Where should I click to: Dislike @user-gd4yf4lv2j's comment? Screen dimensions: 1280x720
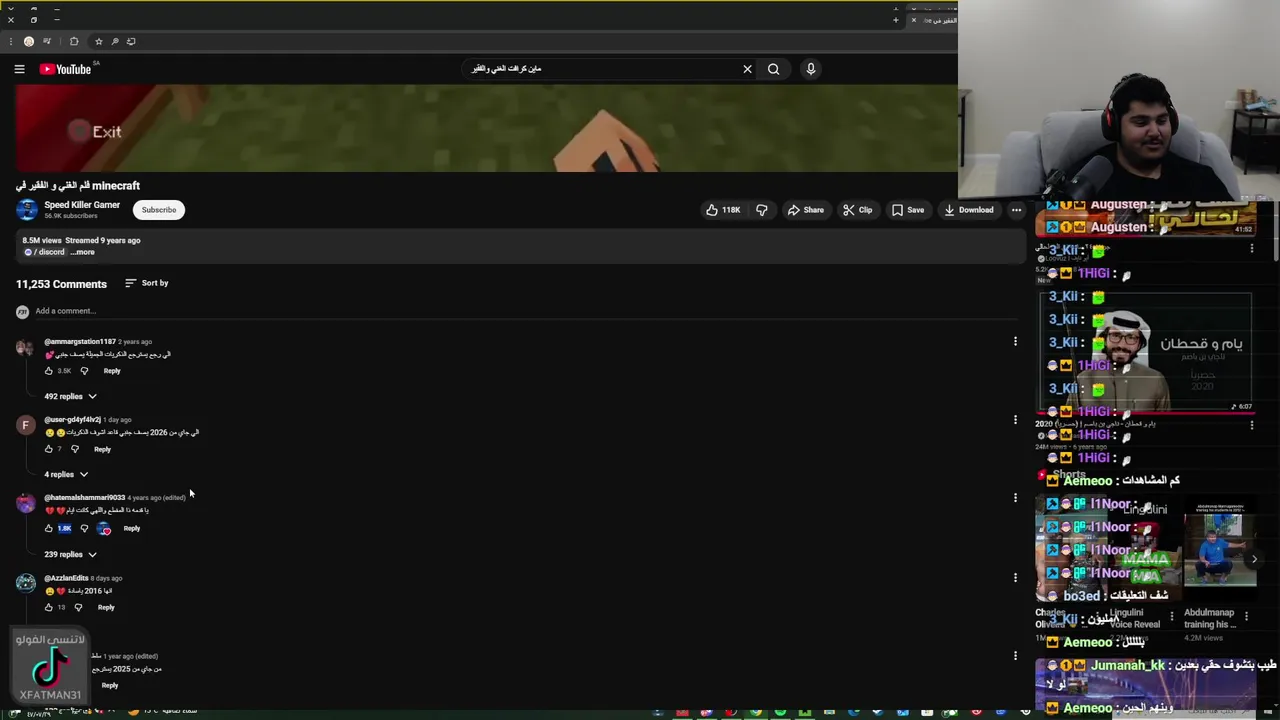click(75, 449)
